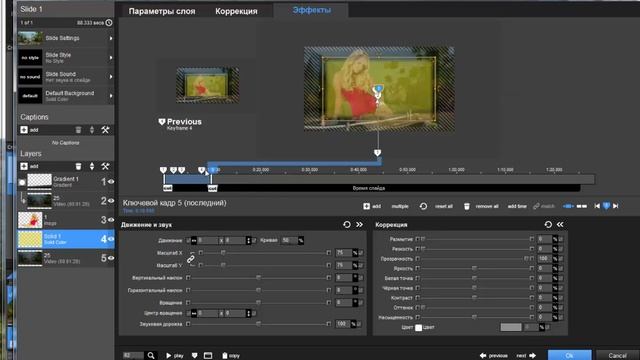Click add time button
640x360 pixels.
(517, 206)
